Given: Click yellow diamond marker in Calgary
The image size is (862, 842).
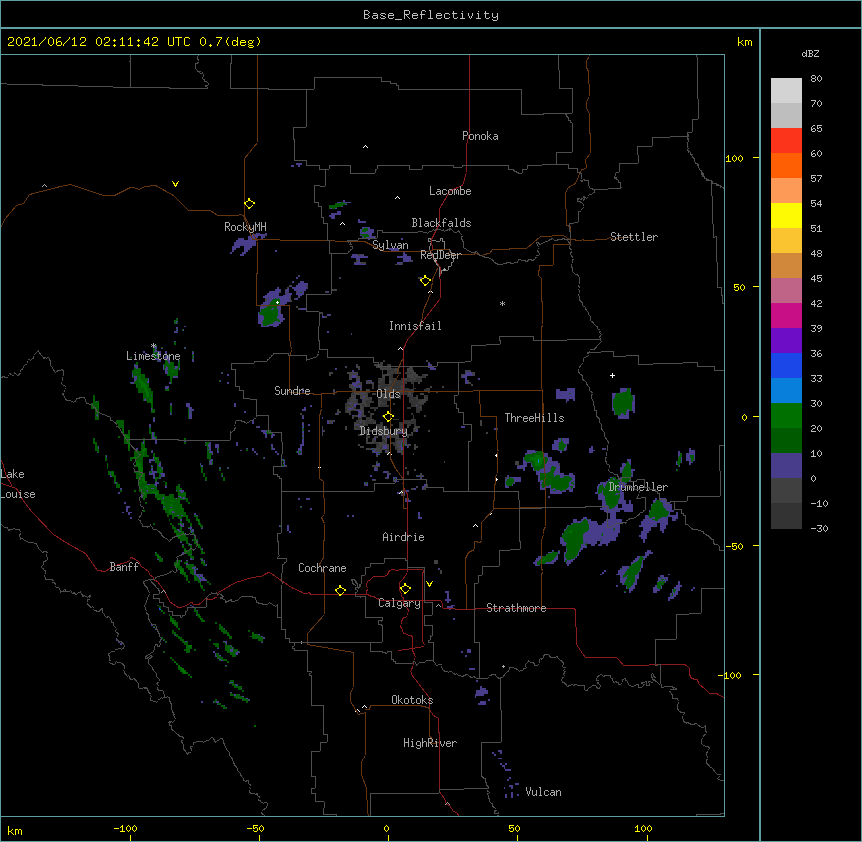Looking at the screenshot, I should (x=405, y=589).
